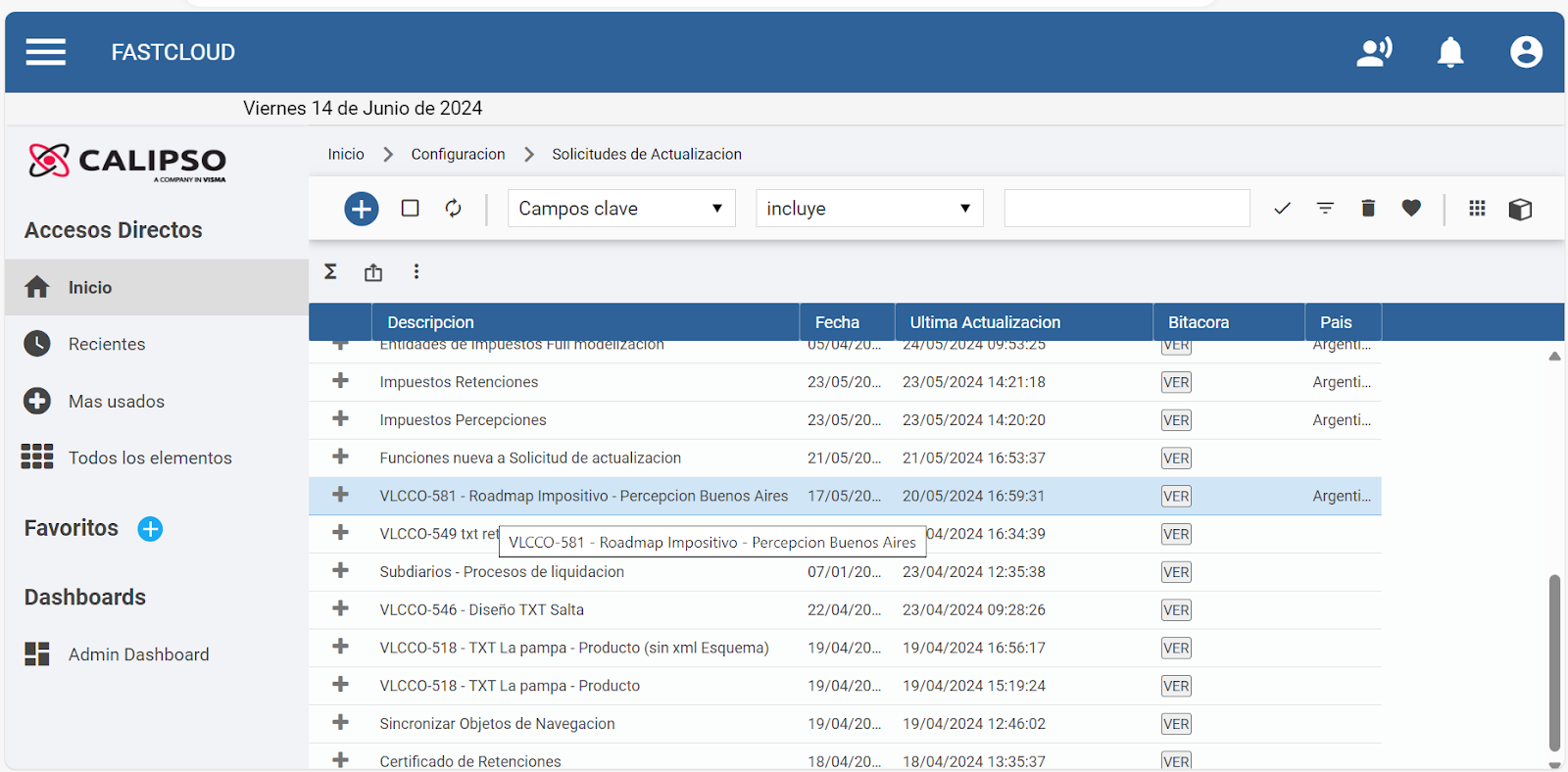Navigate to Configuracion breadcrumb
The width and height of the screenshot is (1568, 772).
458,154
